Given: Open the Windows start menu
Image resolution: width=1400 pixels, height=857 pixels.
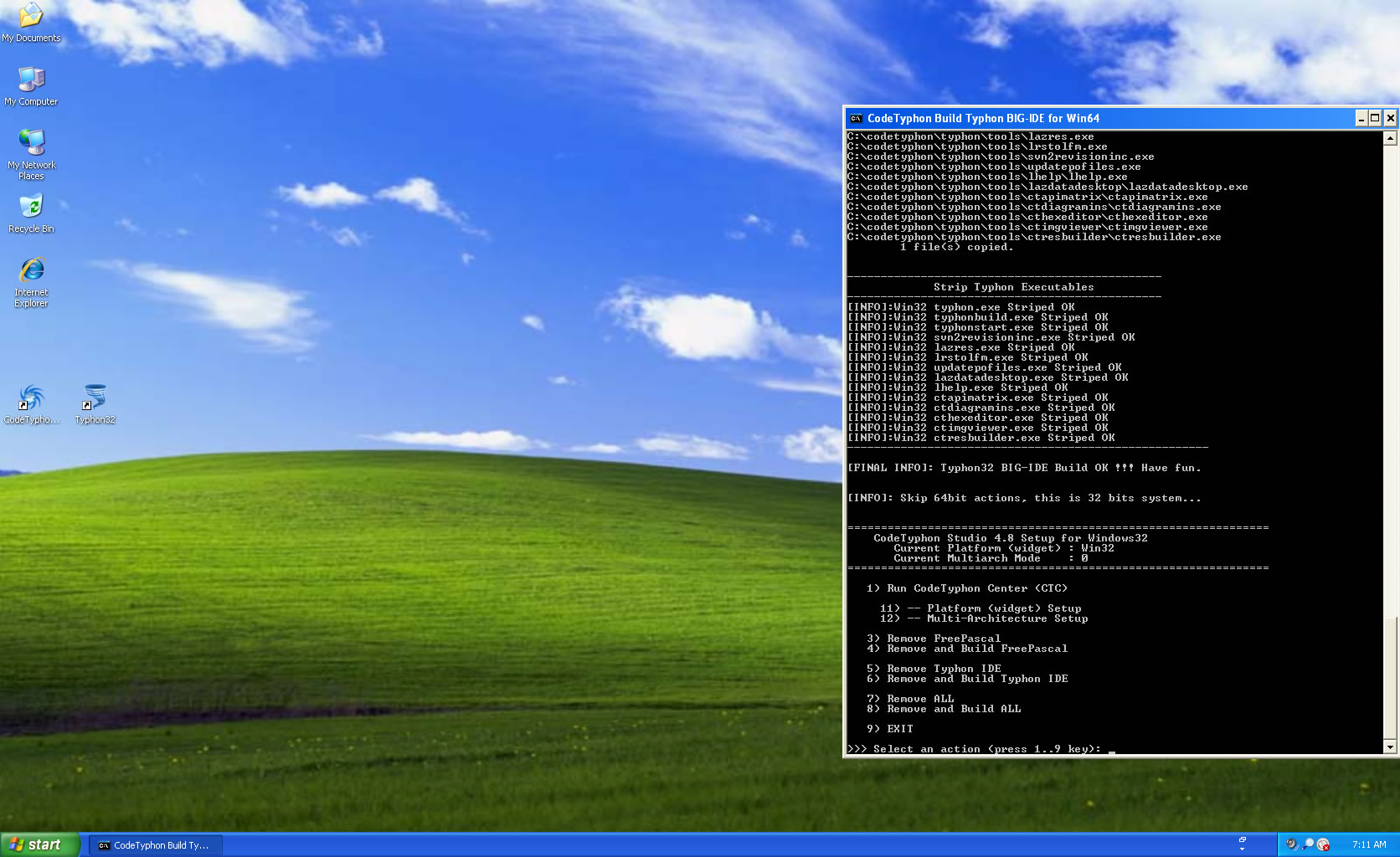Looking at the screenshot, I should click(x=39, y=844).
